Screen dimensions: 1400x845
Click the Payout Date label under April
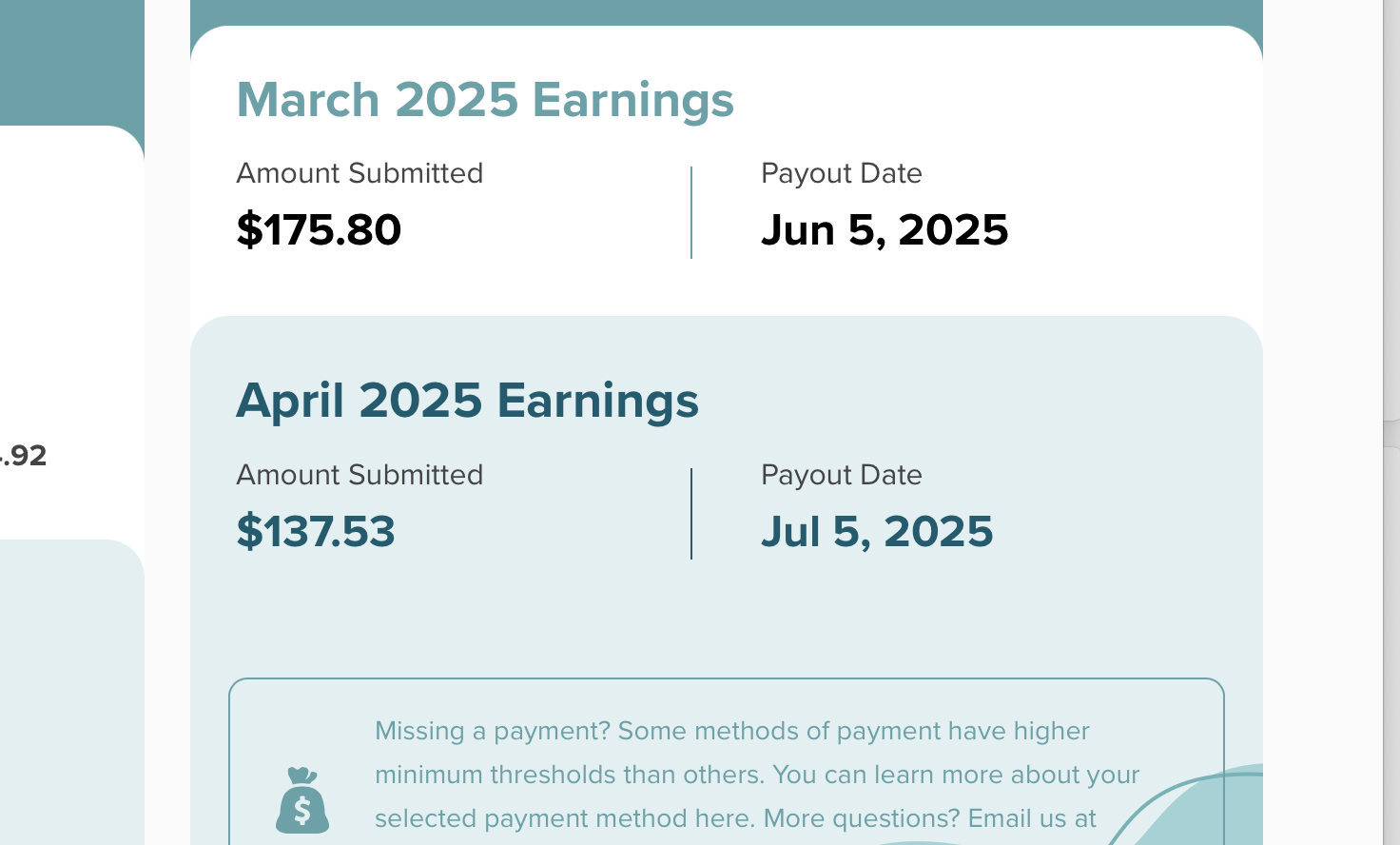coord(842,475)
